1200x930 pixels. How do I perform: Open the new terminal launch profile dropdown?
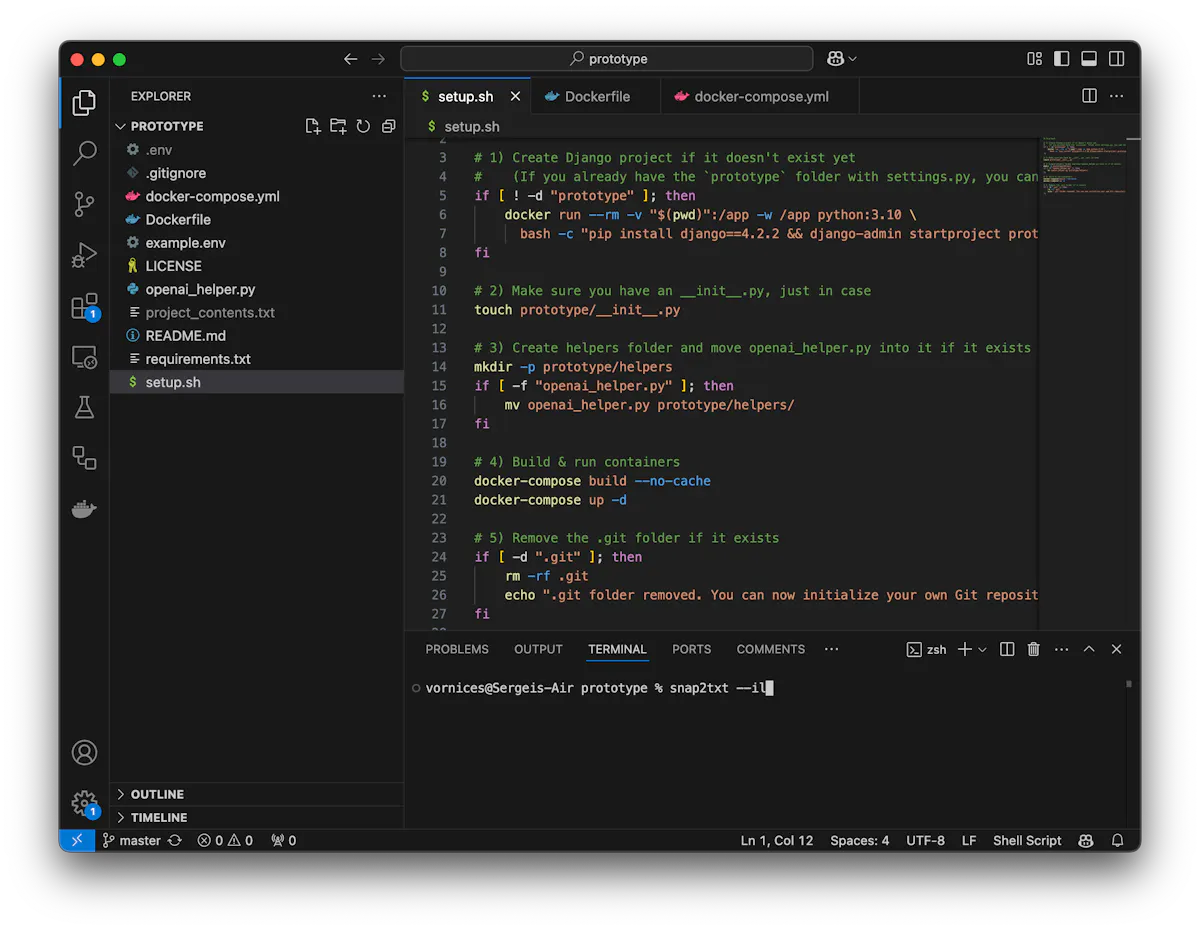[982, 649]
